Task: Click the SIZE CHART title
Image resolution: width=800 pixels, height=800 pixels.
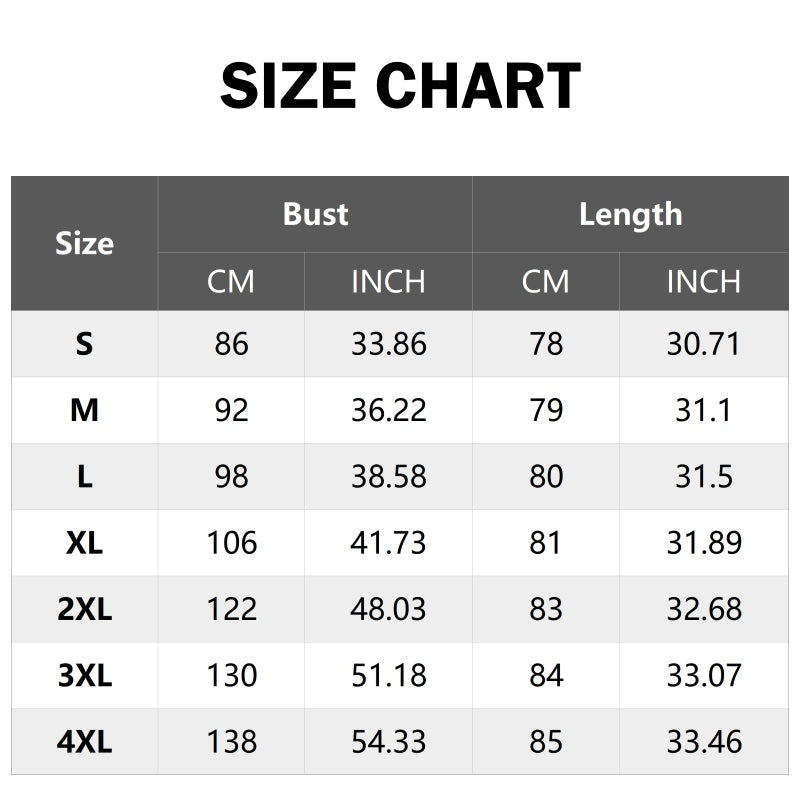Action: tap(400, 86)
